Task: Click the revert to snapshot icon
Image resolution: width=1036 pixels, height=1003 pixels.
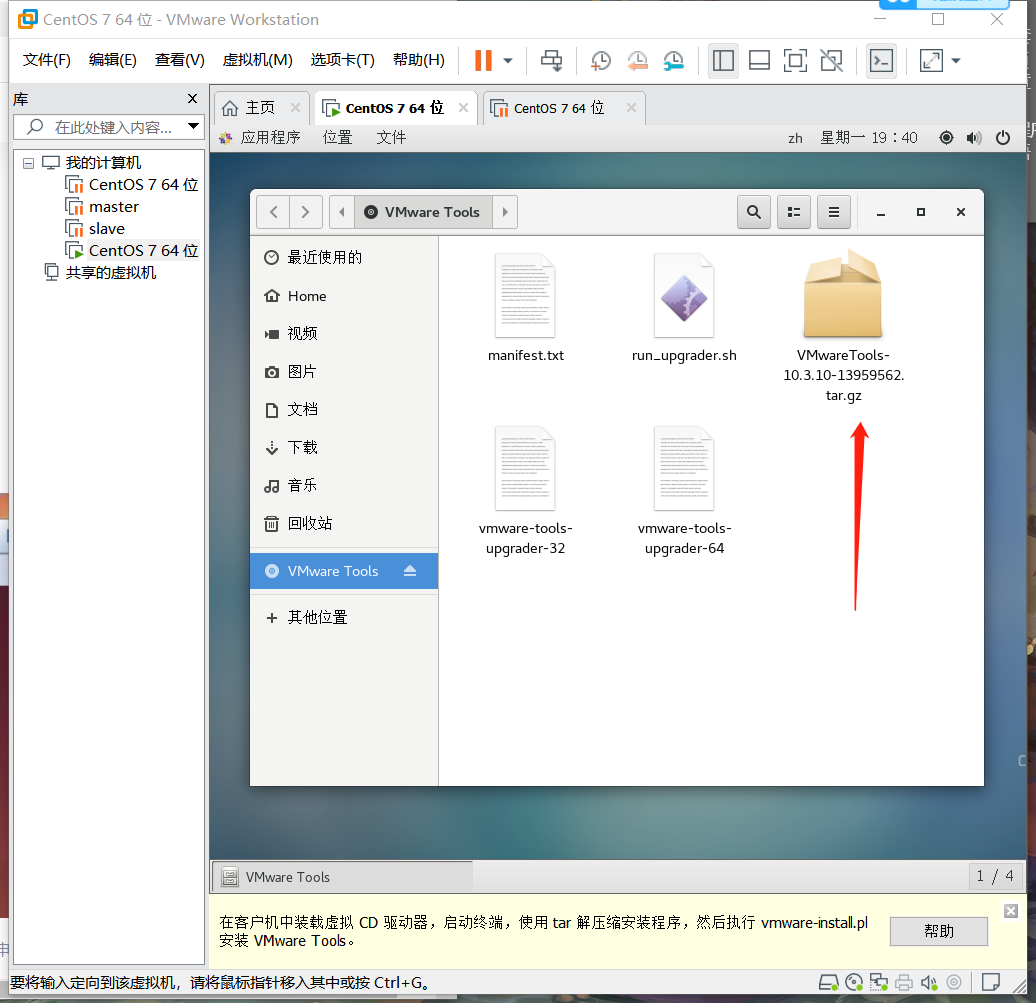Action: click(x=637, y=61)
